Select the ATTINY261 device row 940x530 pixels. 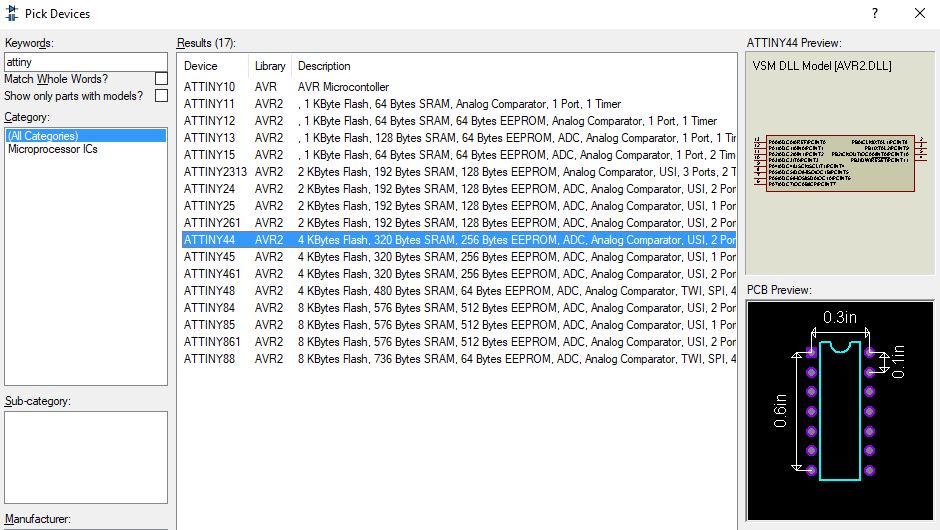coord(459,222)
